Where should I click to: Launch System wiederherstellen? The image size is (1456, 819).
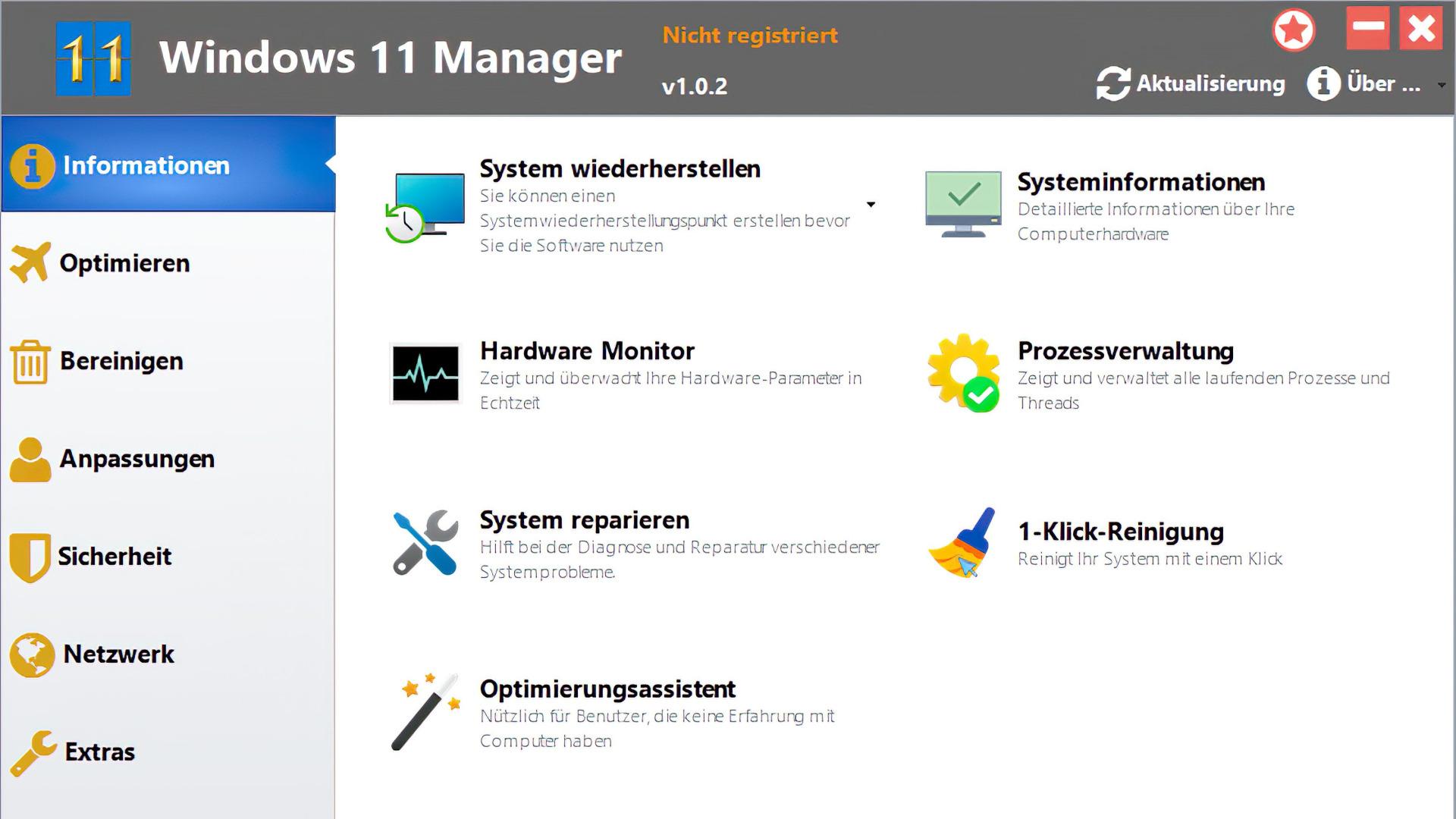click(620, 168)
